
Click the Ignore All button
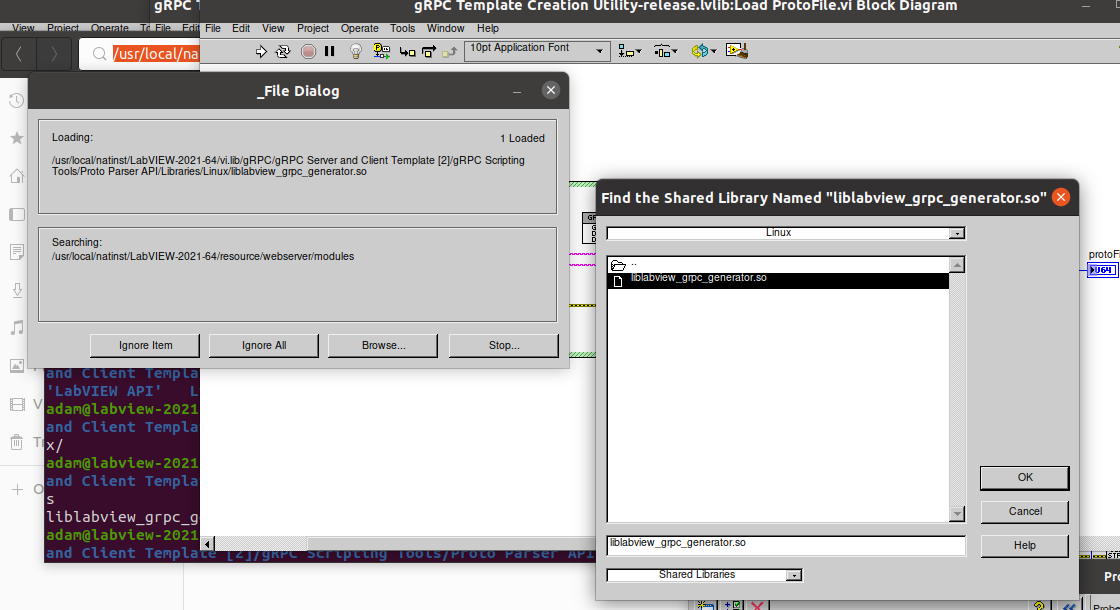(263, 345)
